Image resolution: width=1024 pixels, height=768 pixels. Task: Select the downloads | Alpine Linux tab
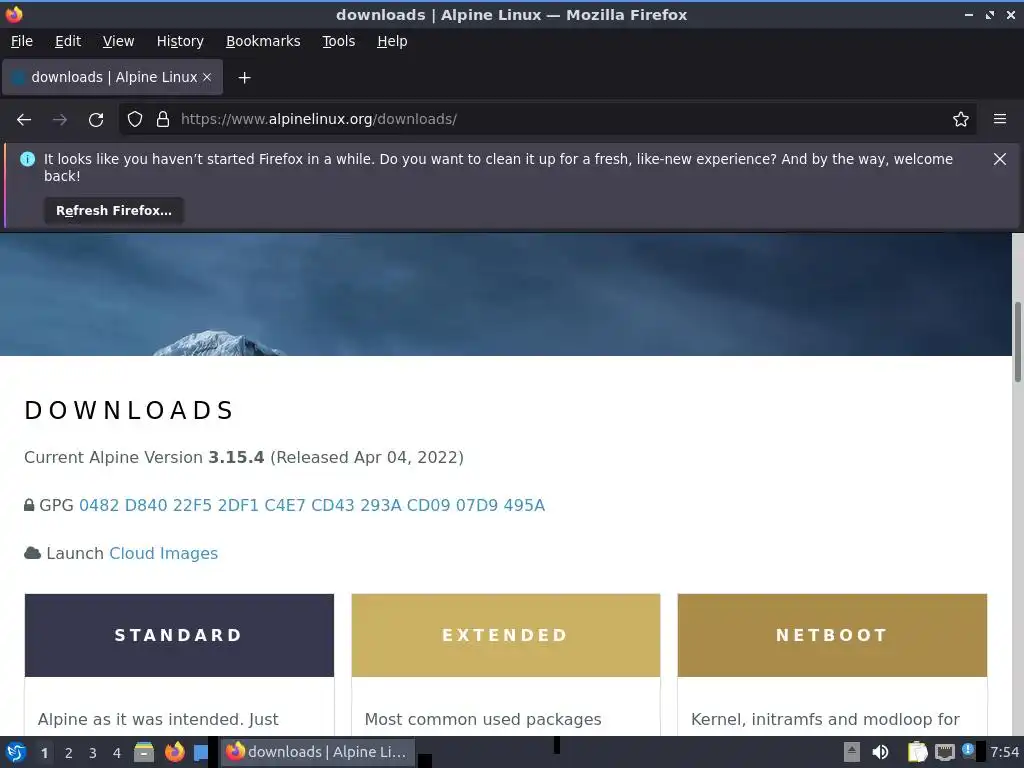click(x=112, y=77)
